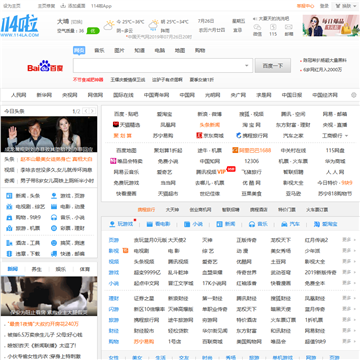Click the car icon in category bar

click(284, 224)
